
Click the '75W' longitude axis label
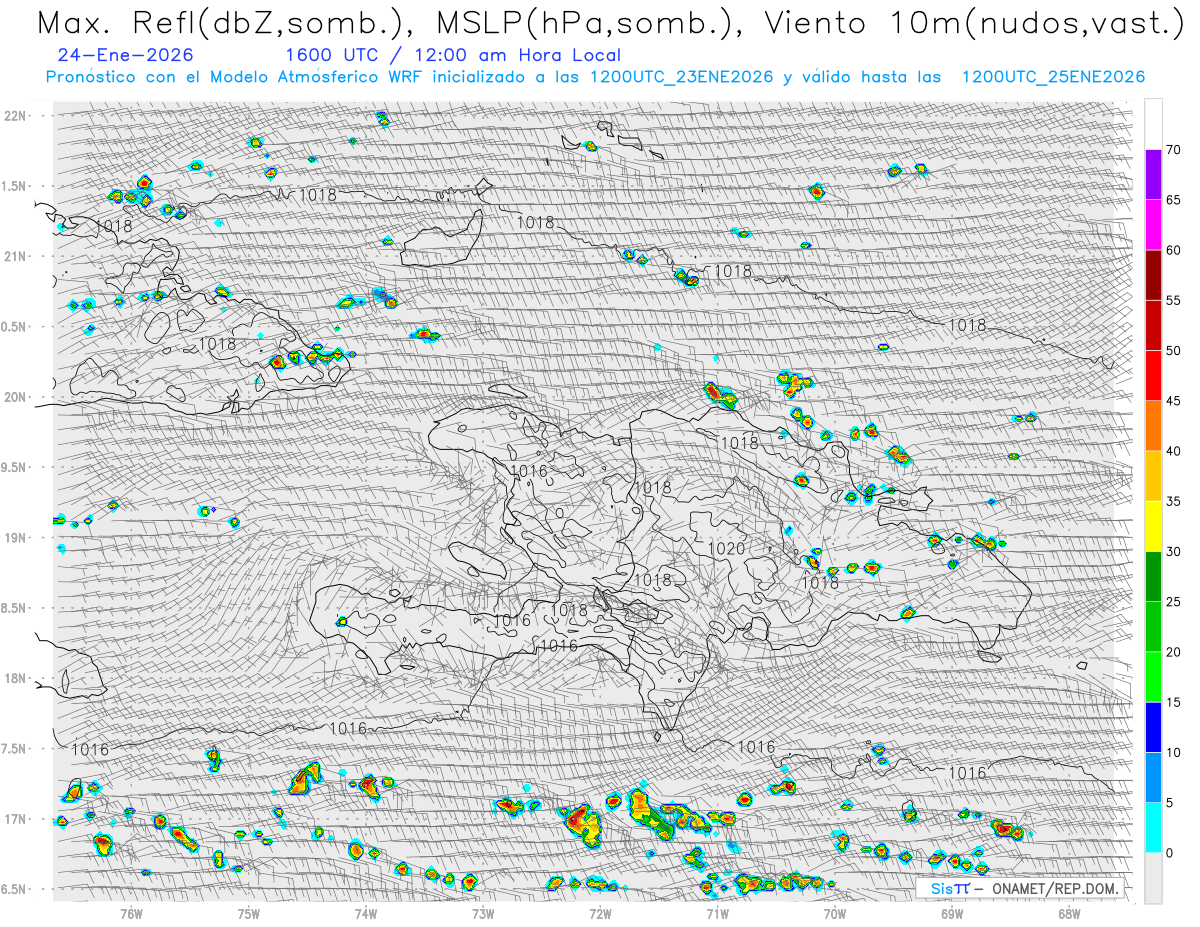tap(249, 913)
